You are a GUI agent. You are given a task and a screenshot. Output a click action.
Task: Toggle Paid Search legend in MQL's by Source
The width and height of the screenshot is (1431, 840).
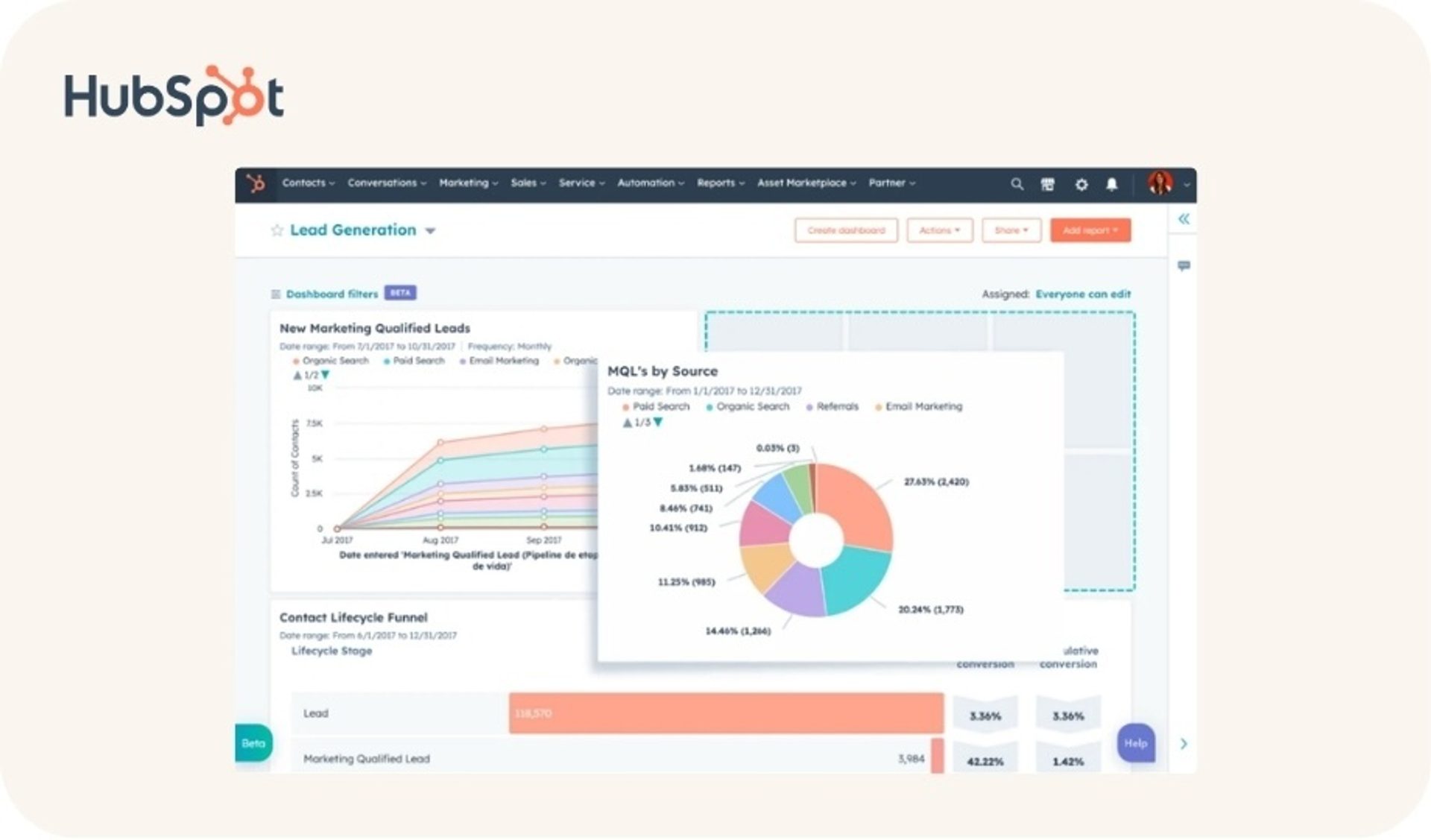coord(660,407)
